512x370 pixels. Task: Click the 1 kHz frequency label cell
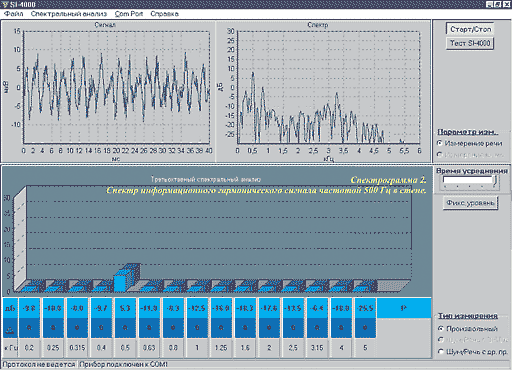[x=197, y=348]
